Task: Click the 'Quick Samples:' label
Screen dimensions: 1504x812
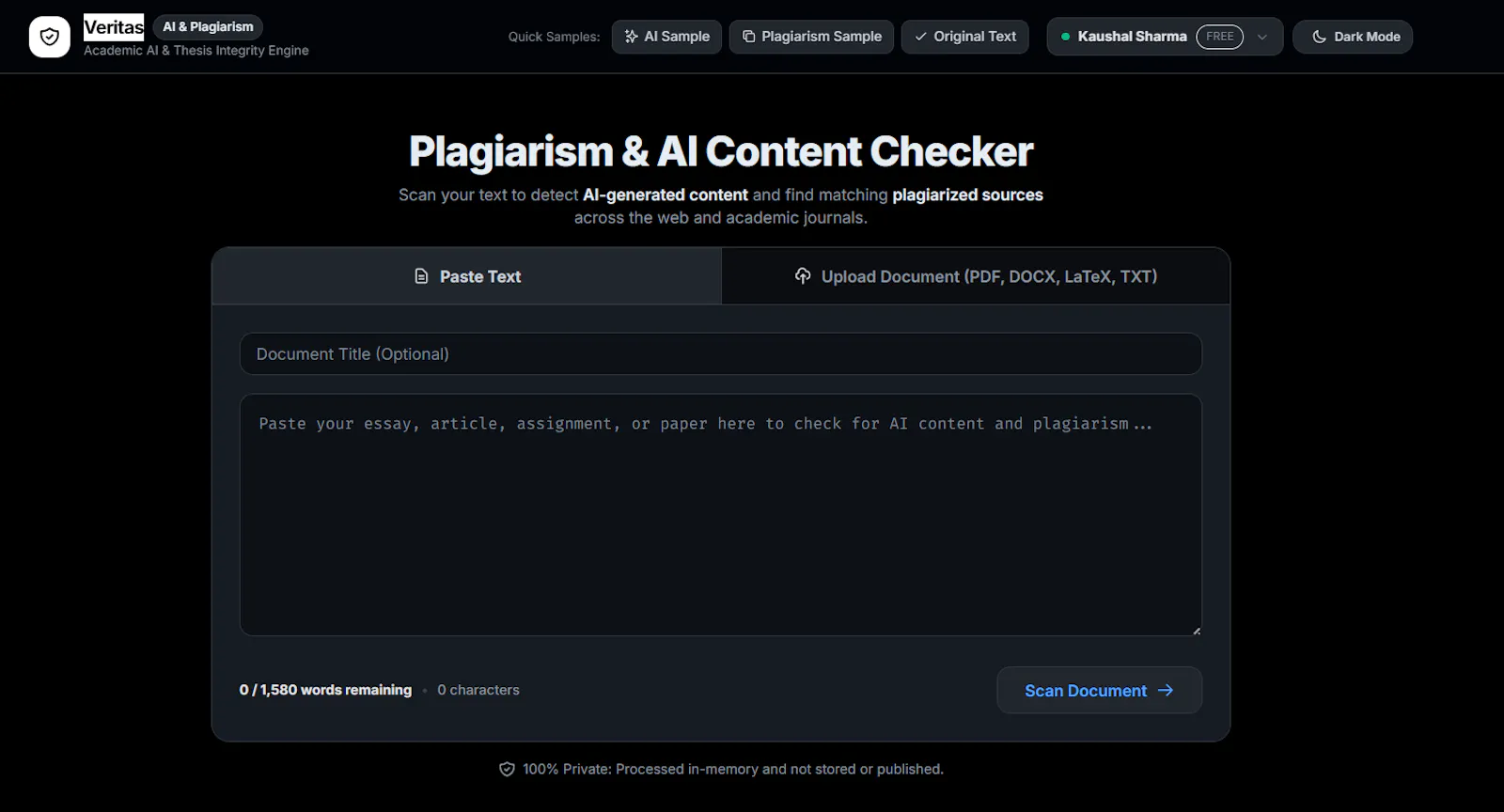Action: coord(554,37)
